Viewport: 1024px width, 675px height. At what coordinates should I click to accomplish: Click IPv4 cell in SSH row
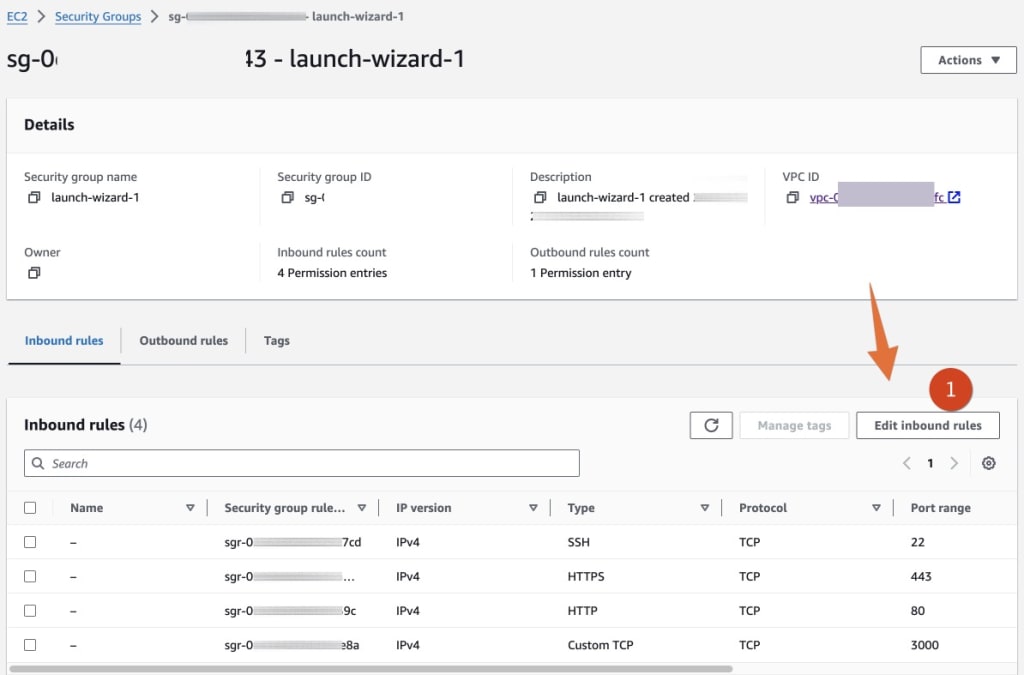[x=408, y=542]
